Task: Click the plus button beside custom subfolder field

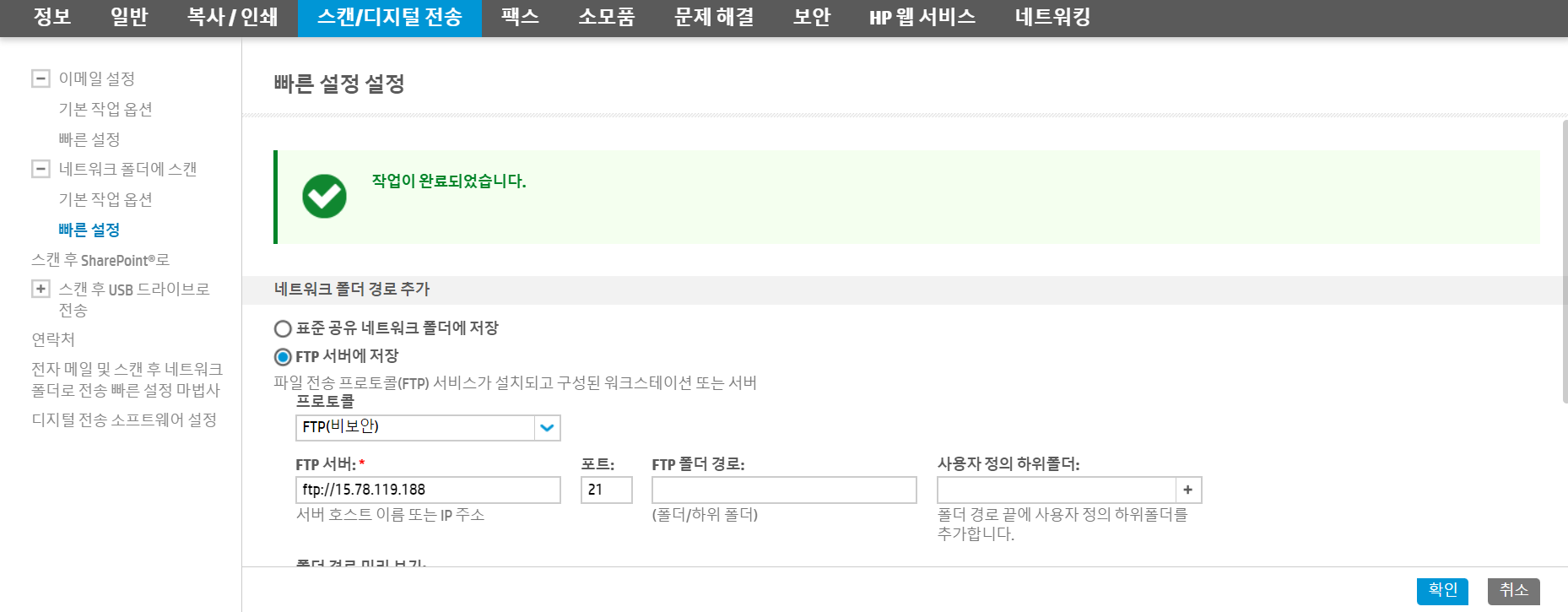Action: coord(1188,490)
